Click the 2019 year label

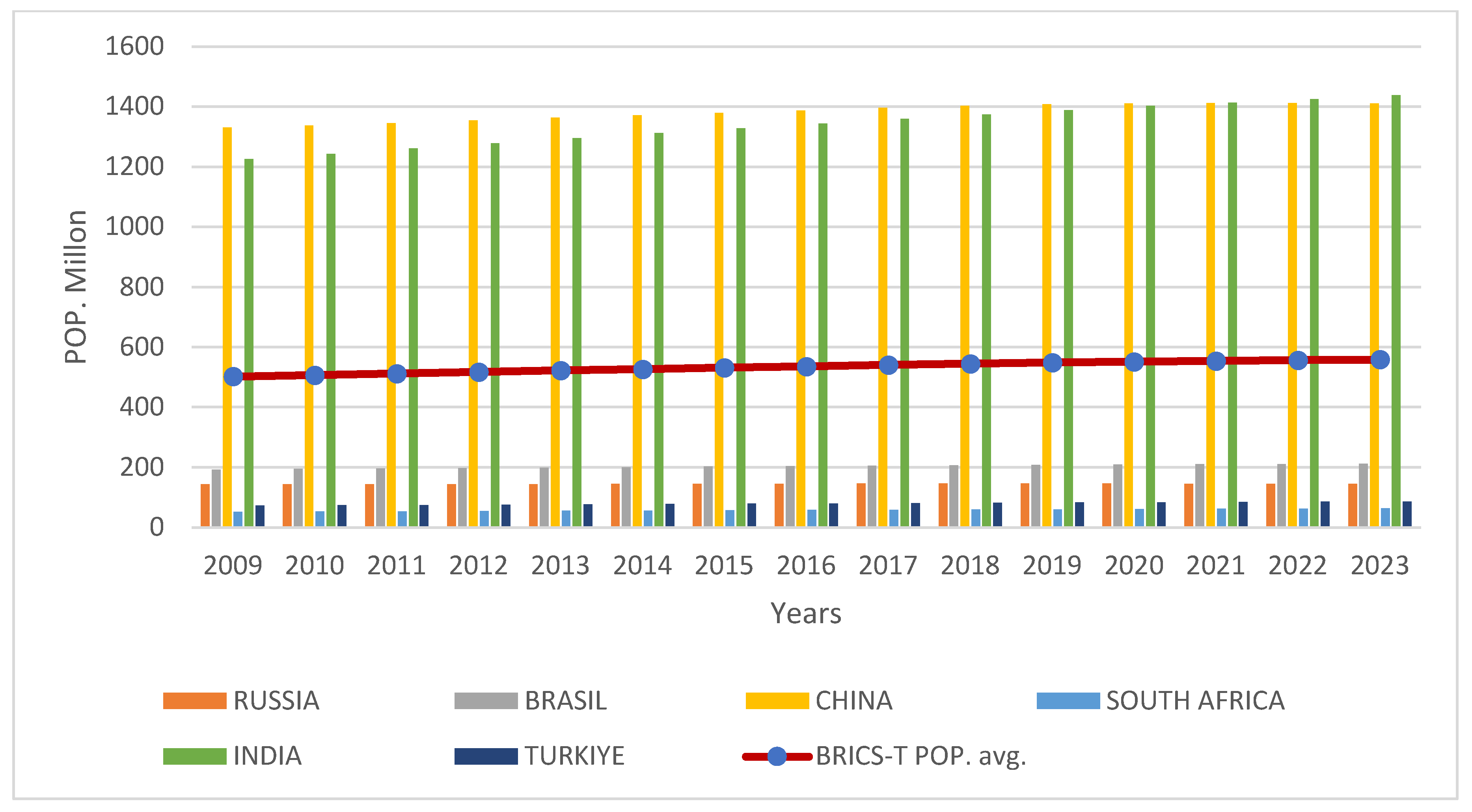(1052, 566)
